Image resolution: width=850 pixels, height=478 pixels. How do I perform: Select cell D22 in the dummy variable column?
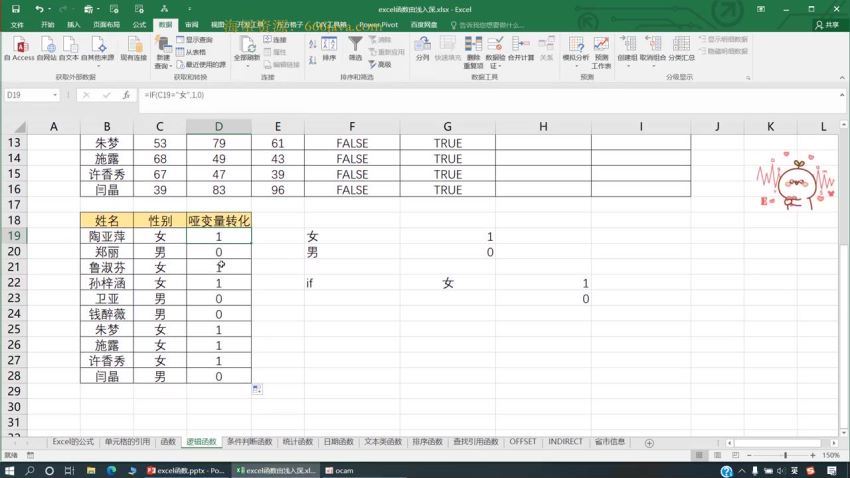[x=218, y=283]
